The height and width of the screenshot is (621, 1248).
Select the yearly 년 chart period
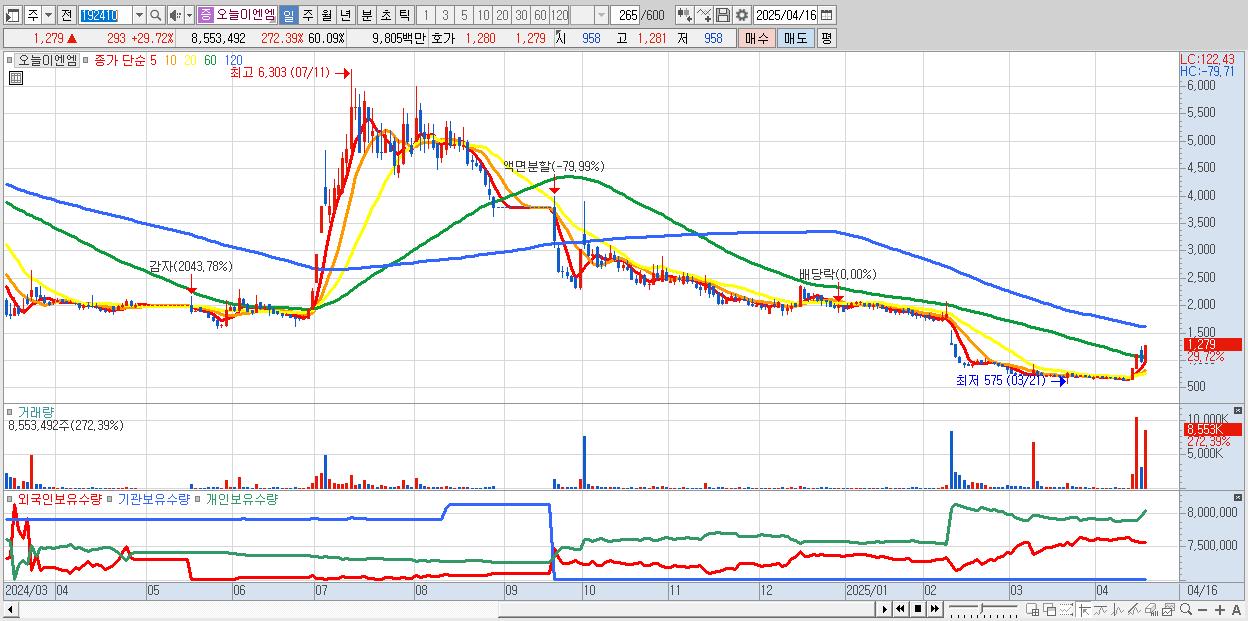[x=345, y=15]
